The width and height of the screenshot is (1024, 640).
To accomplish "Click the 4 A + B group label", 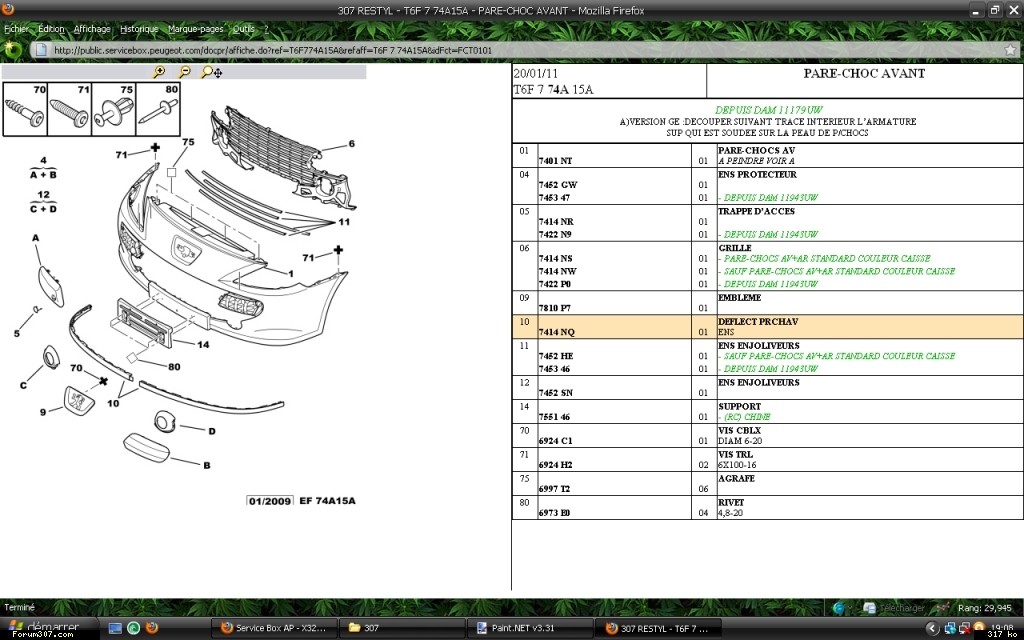I will [x=43, y=167].
